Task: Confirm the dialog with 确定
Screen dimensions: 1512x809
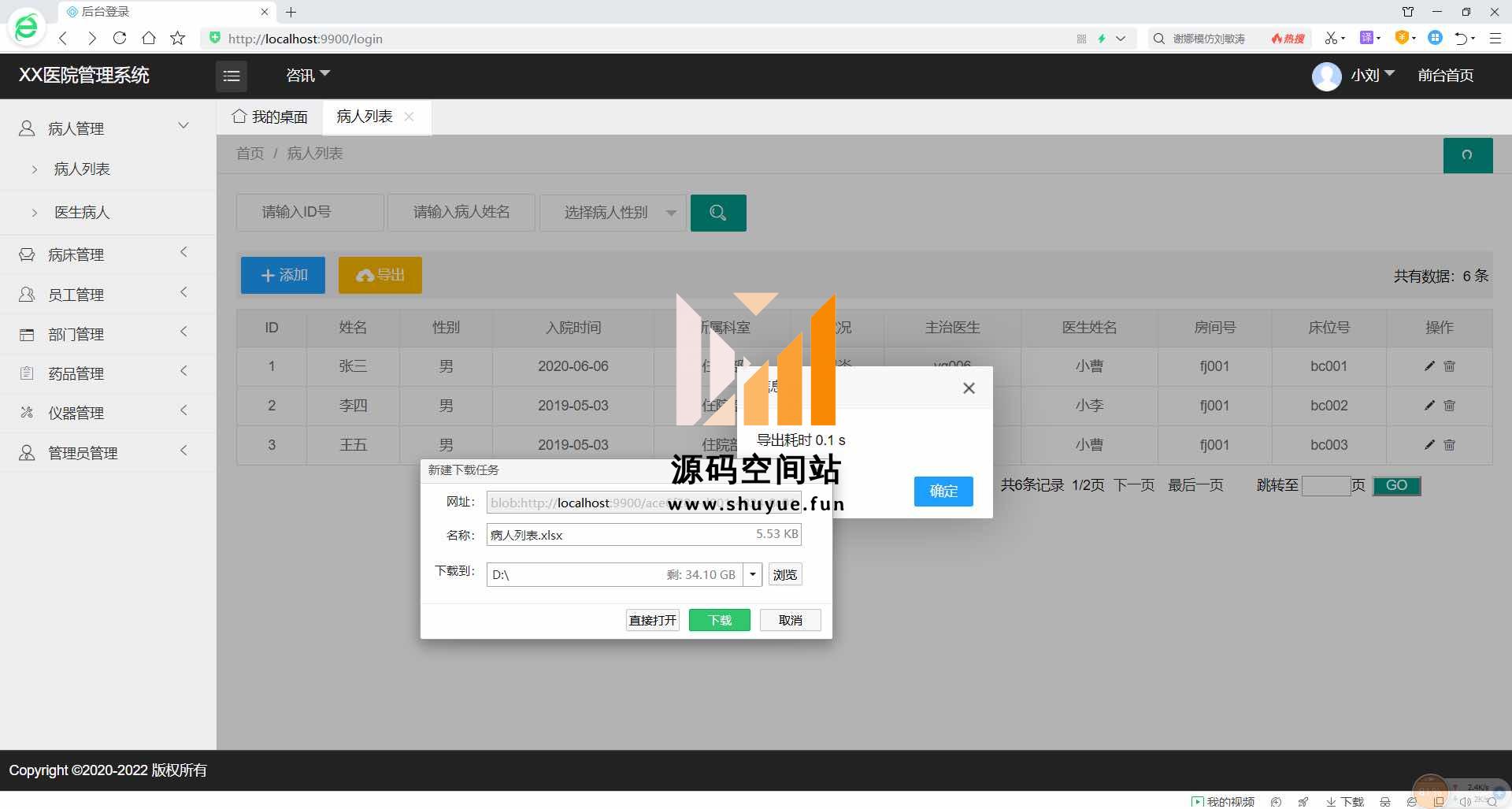Action: coord(943,491)
